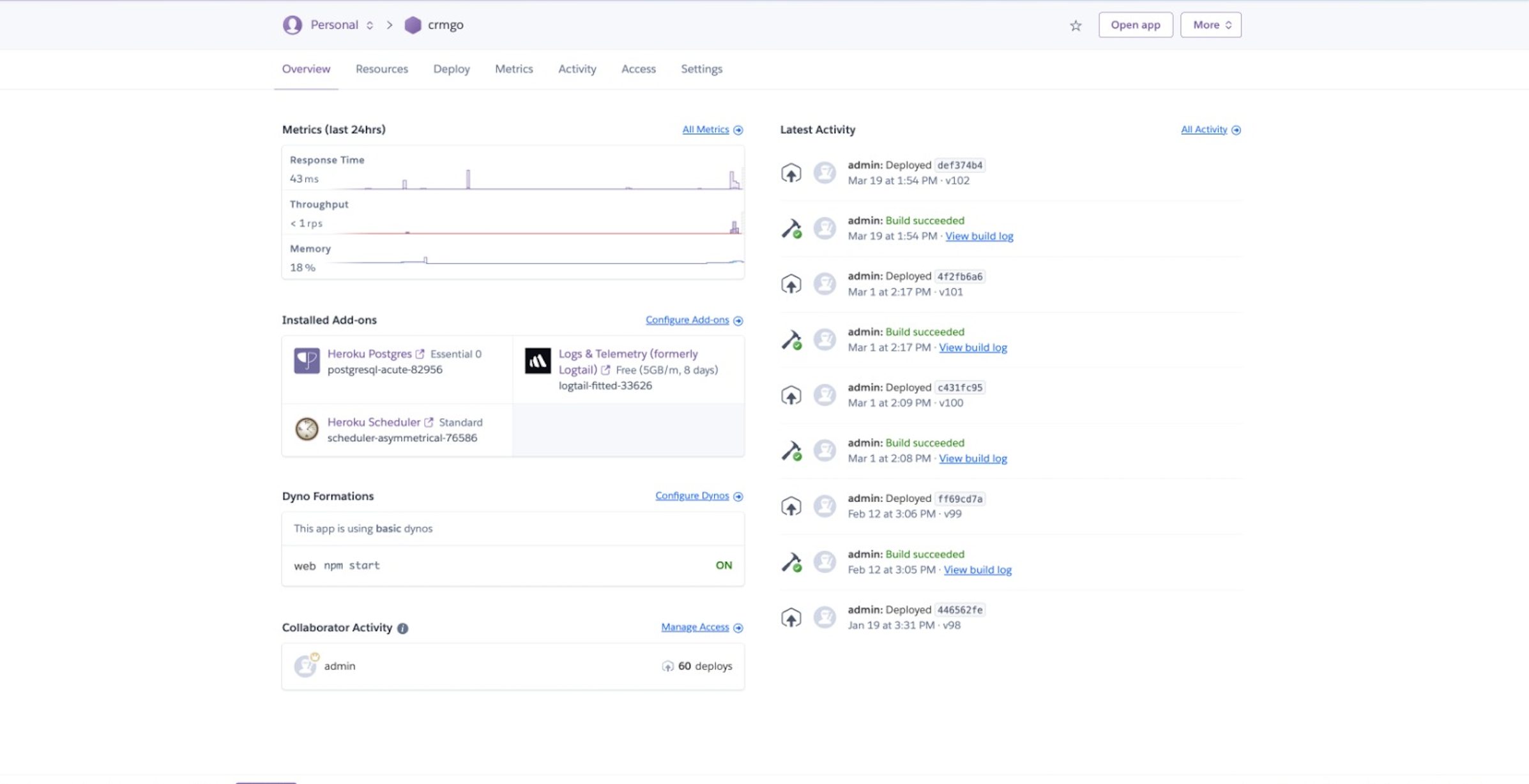This screenshot has height=784, width=1529.
Task: Click the breadcrumb chevron before crmgo
Action: click(390, 25)
